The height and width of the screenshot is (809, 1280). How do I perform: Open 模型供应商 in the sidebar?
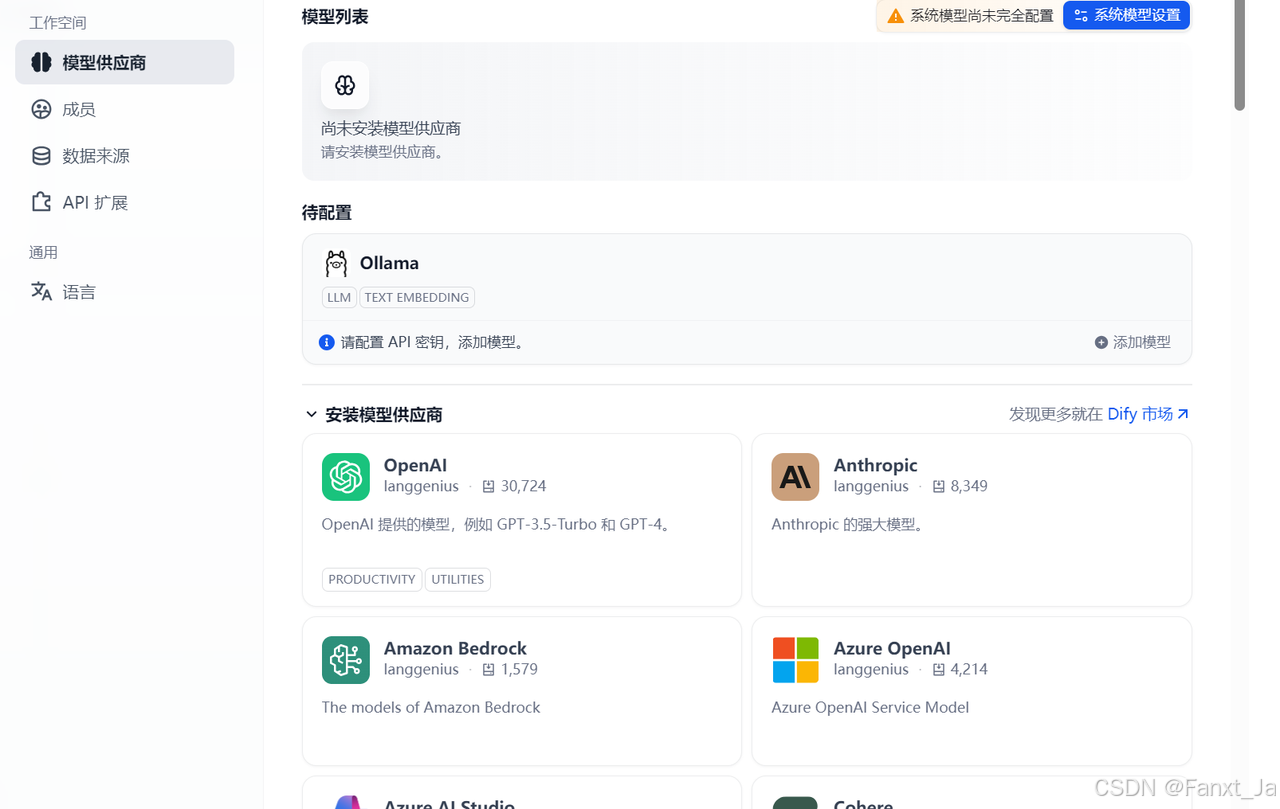pos(125,62)
